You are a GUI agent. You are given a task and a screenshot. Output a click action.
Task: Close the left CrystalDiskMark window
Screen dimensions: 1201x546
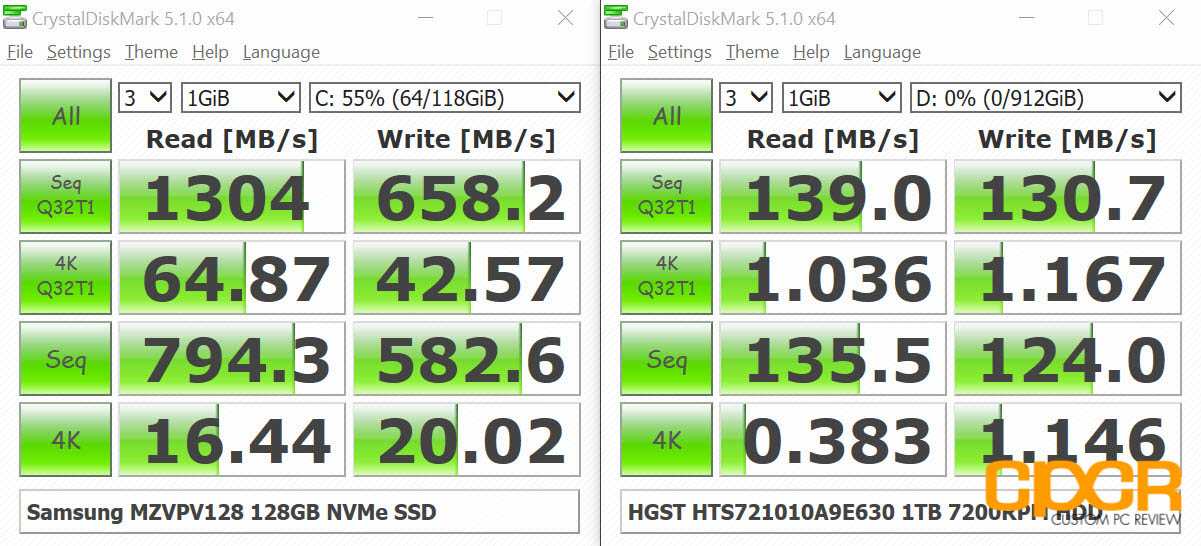(565, 18)
